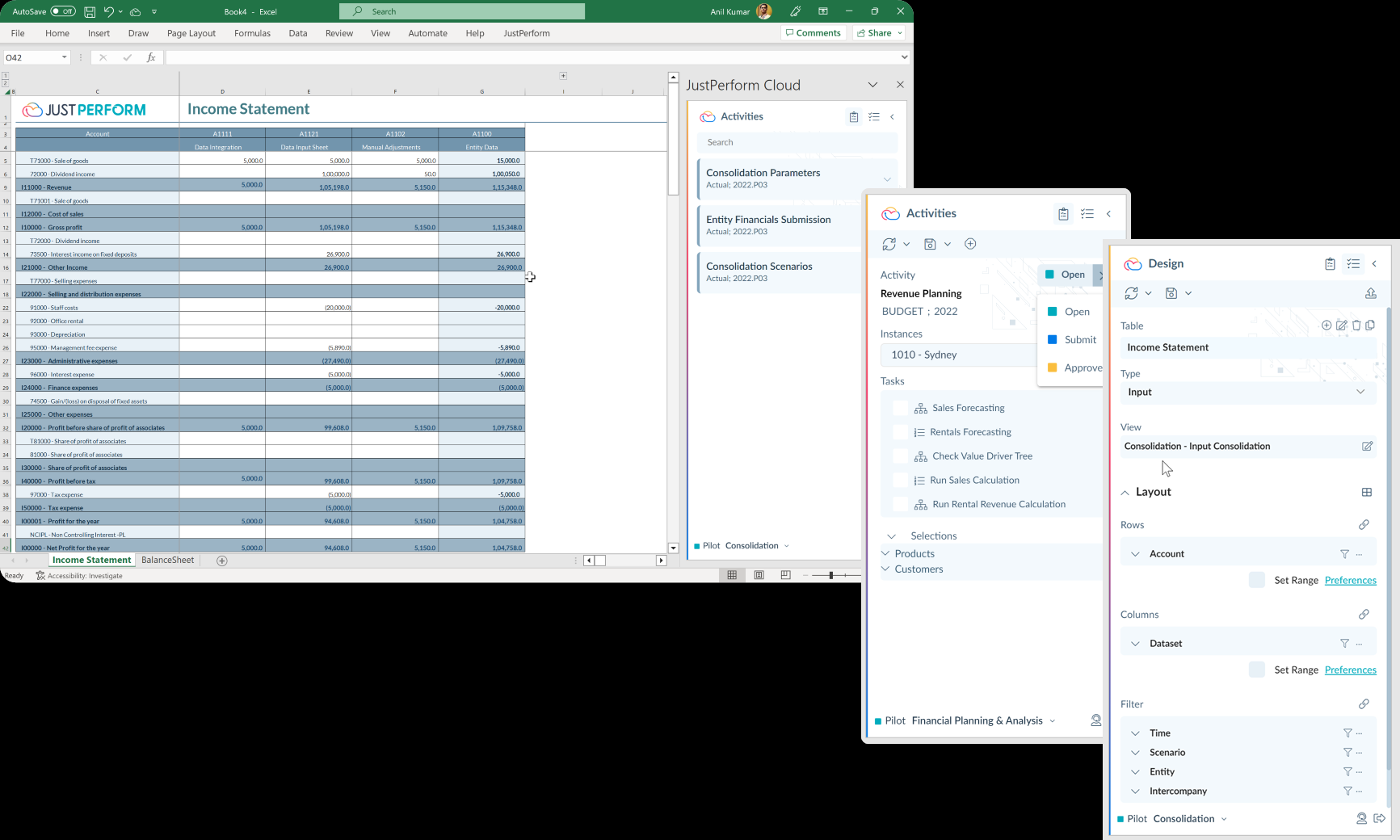Click the delete table trash icon
The height and width of the screenshot is (840, 1400).
tap(1356, 325)
